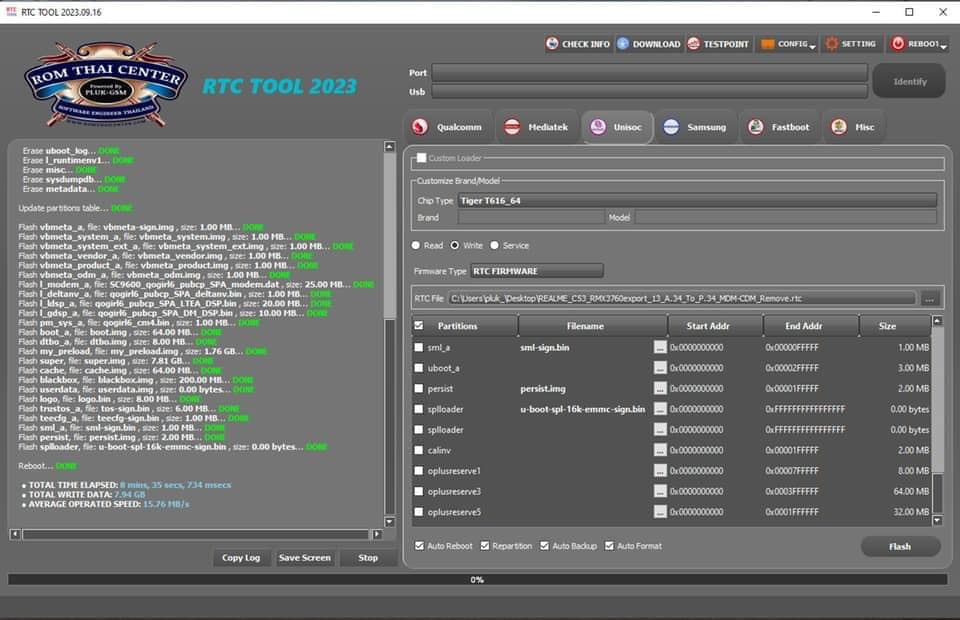Click the TESTPOINT toolbar button
This screenshot has width=960, height=620.
(718, 44)
